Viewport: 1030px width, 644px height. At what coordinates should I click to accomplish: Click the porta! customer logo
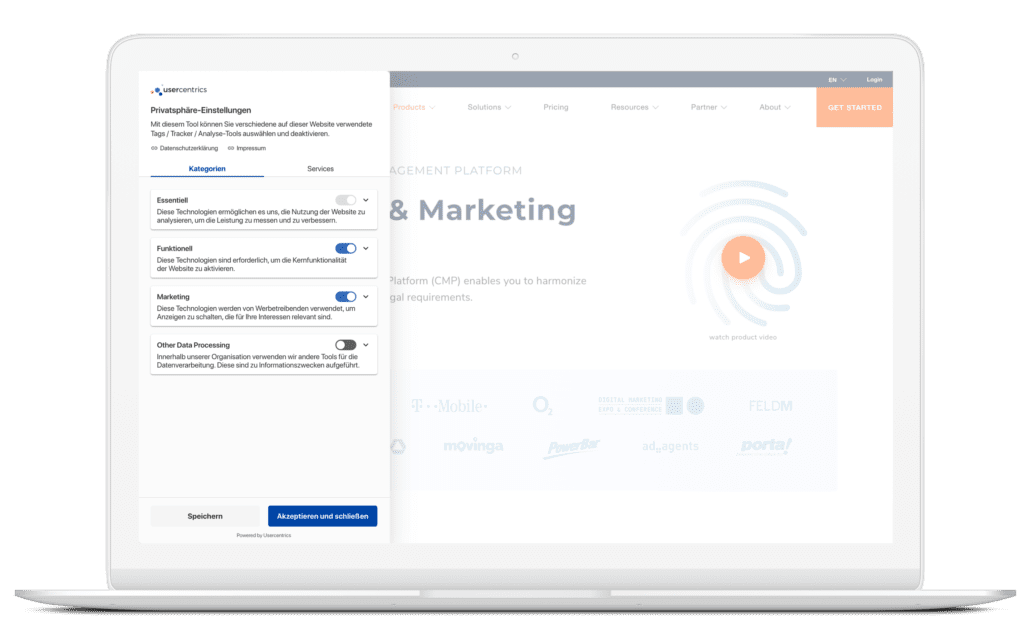click(766, 446)
